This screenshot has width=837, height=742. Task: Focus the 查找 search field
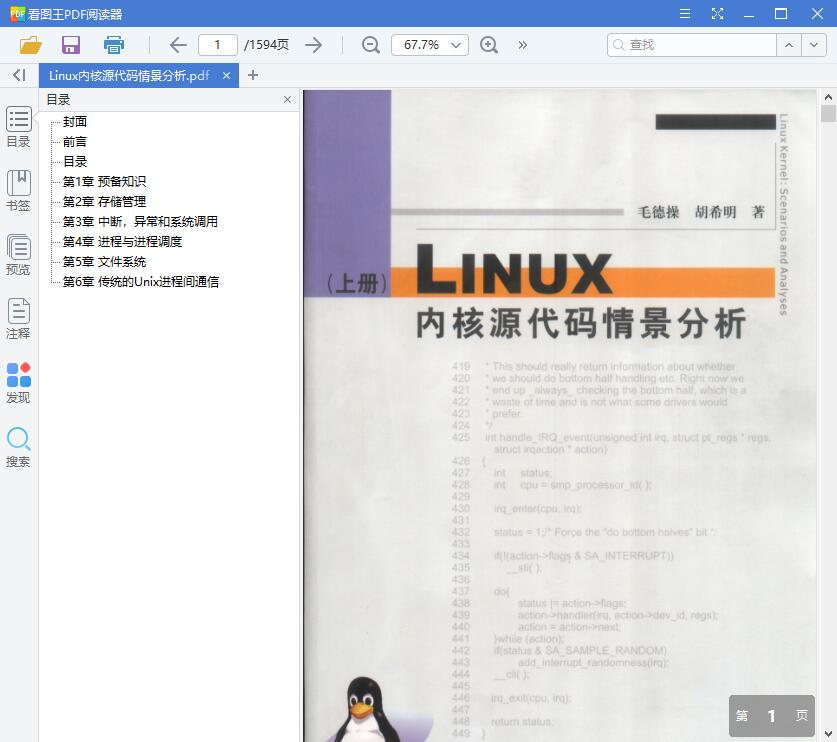[x=691, y=45]
